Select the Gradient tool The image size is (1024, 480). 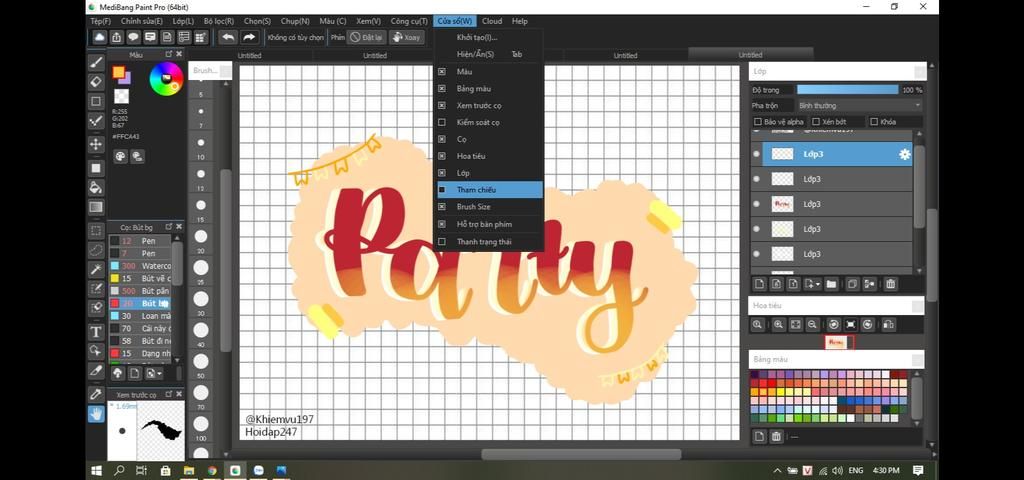[96, 208]
